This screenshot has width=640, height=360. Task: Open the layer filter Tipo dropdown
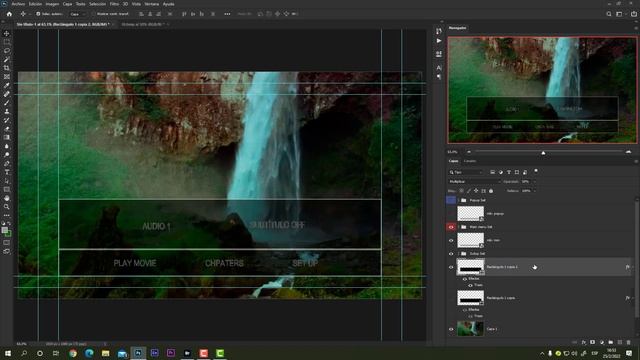click(x=466, y=172)
